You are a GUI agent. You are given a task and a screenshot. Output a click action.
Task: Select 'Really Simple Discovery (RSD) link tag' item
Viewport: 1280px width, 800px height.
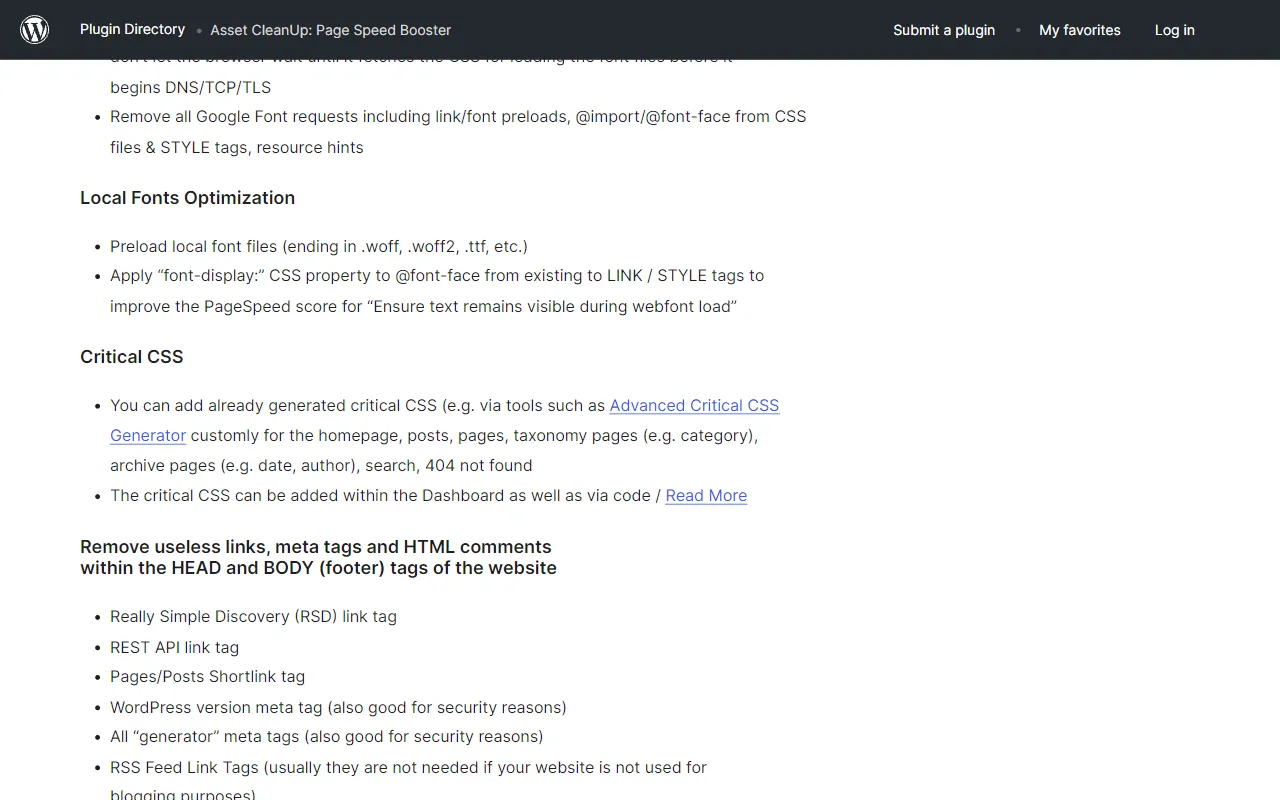253,616
